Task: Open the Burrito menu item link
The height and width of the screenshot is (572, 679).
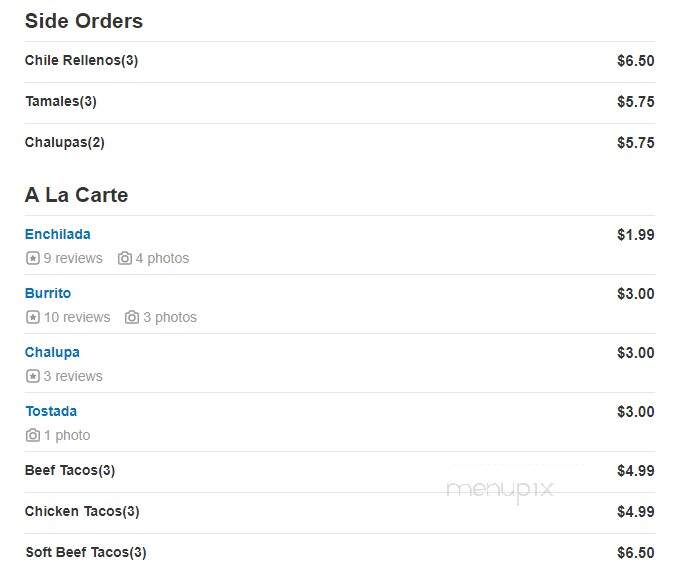Action: tap(48, 293)
